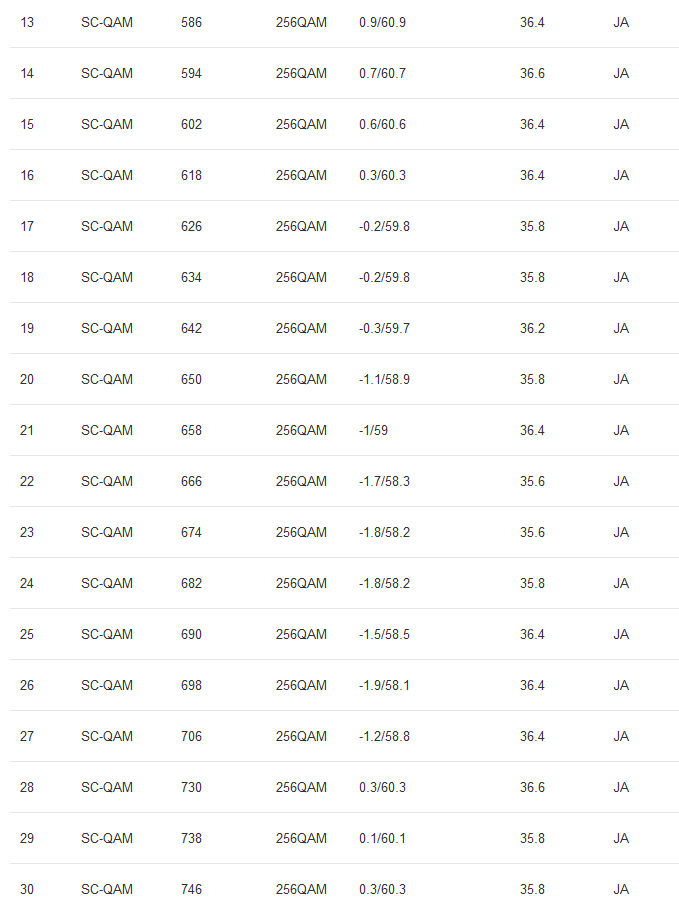Click the -1.9/58.1 power cell
The height and width of the screenshot is (907, 679).
[384, 685]
